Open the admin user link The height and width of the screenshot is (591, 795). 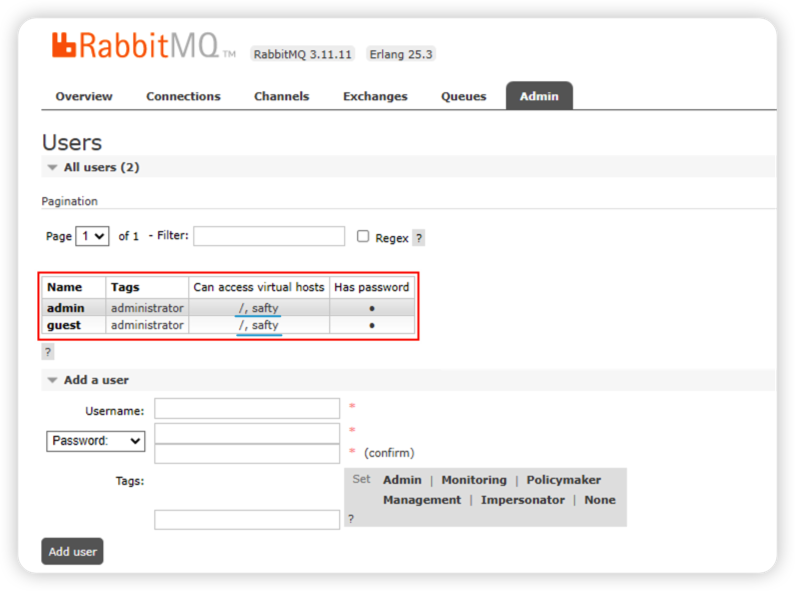coord(66,308)
